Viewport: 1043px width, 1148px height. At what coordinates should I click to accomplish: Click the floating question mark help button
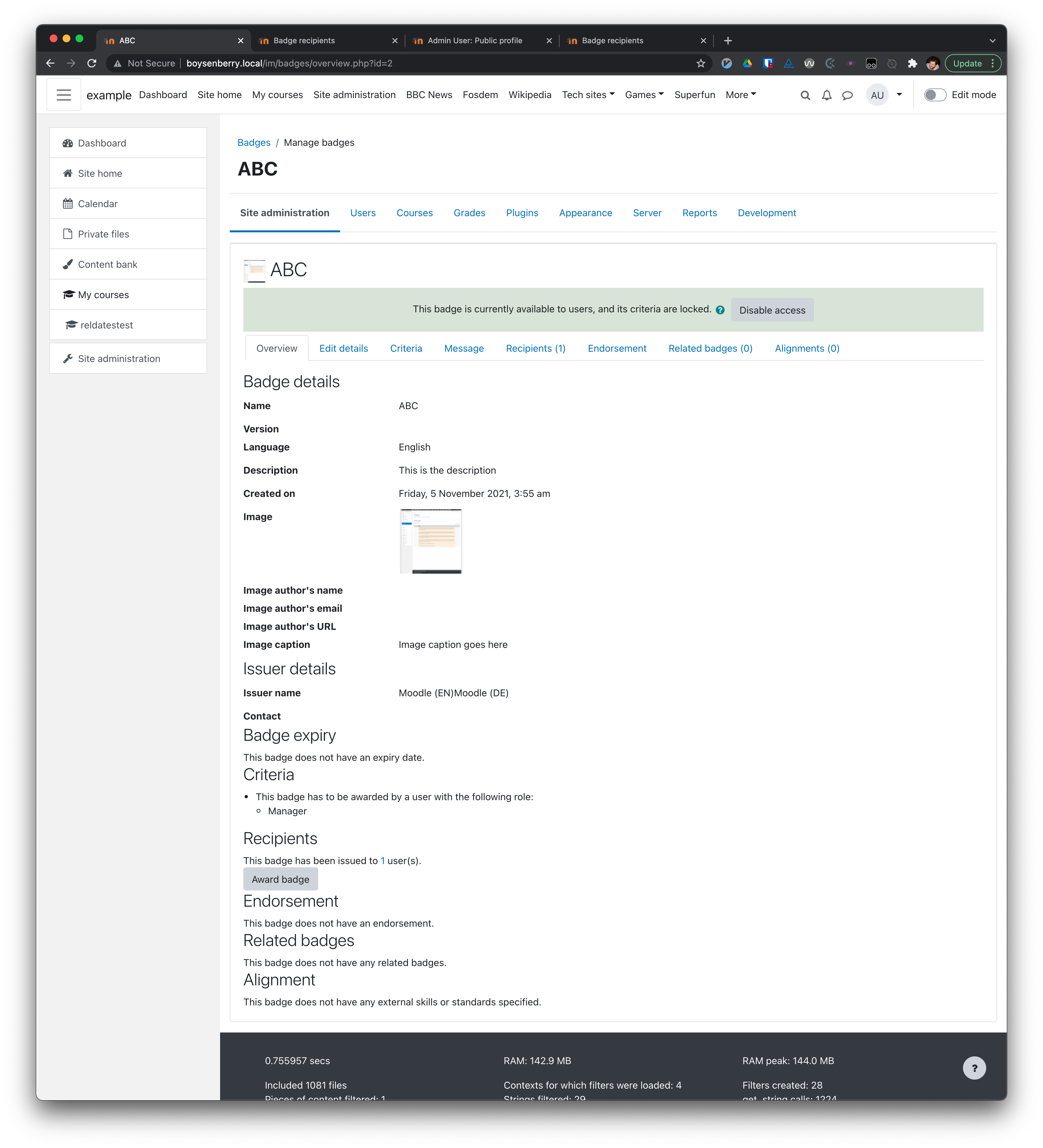click(974, 1068)
